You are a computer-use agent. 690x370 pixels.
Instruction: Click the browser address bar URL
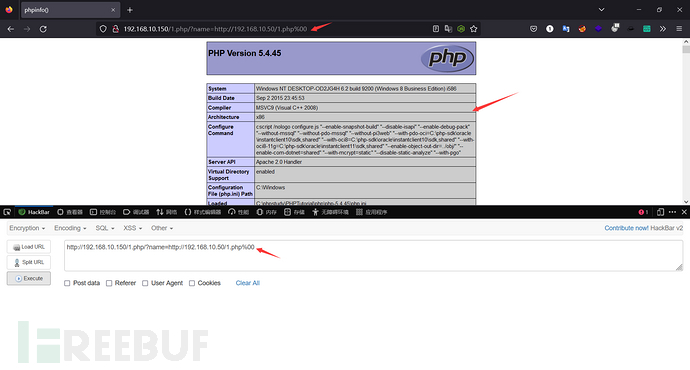pos(215,29)
